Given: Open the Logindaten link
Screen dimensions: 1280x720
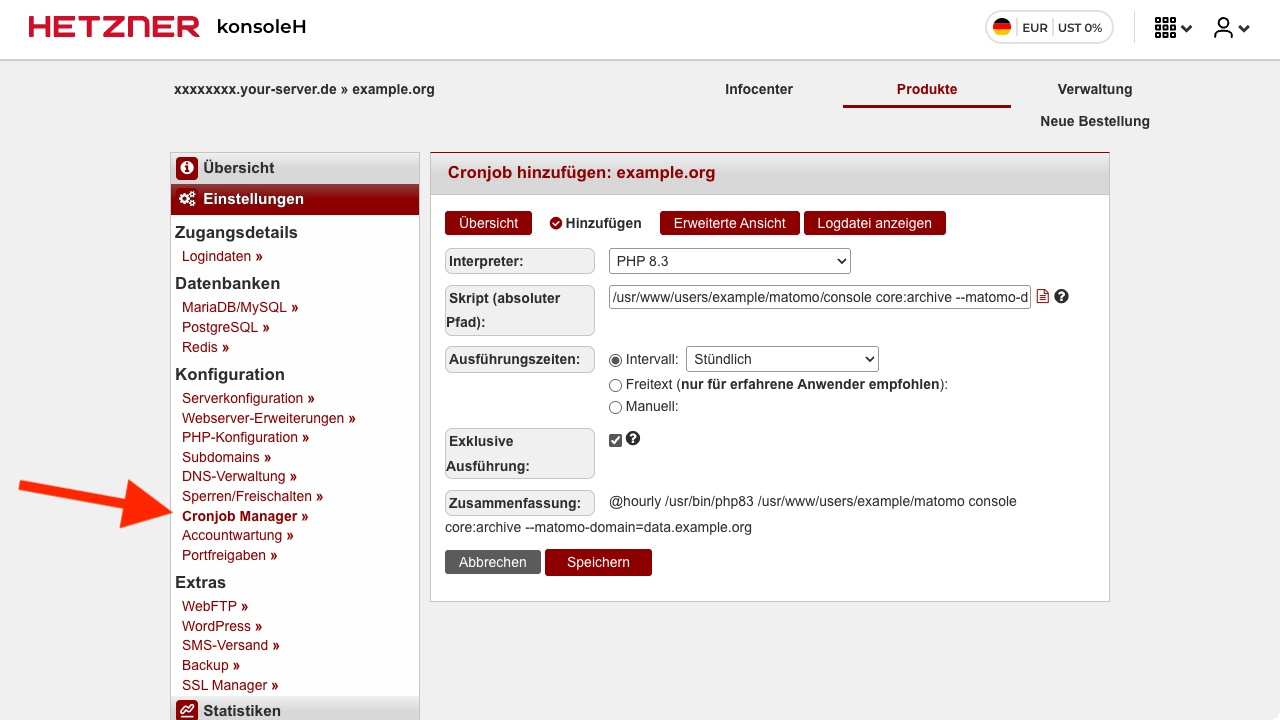Looking at the screenshot, I should pos(222,256).
